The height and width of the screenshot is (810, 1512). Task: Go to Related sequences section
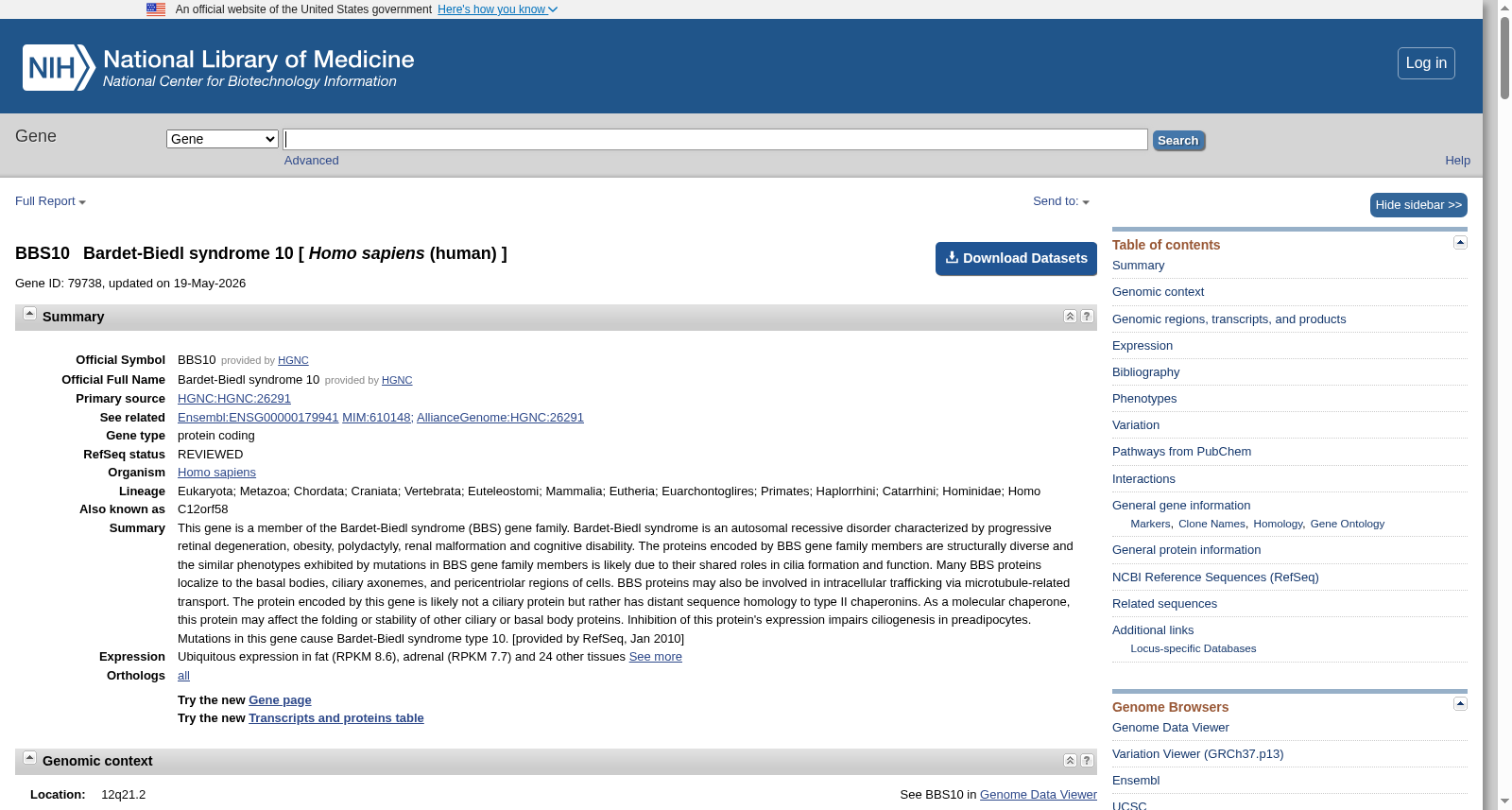1164,604
